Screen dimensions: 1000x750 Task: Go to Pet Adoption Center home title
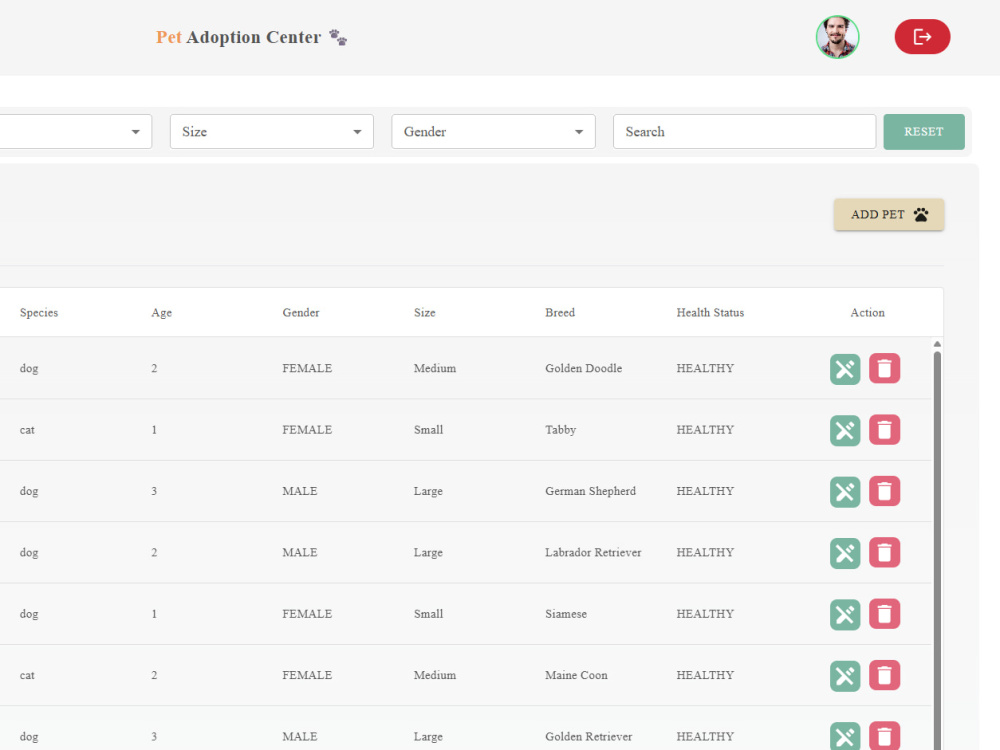pyautogui.click(x=239, y=38)
